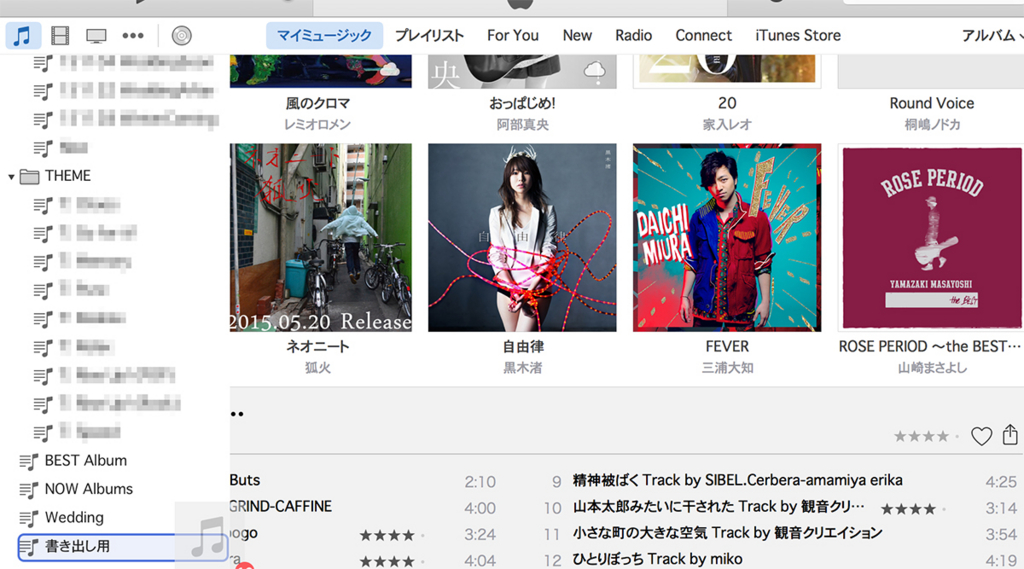The image size is (1024, 569).
Task: Open the For You tab
Action: coord(513,35)
